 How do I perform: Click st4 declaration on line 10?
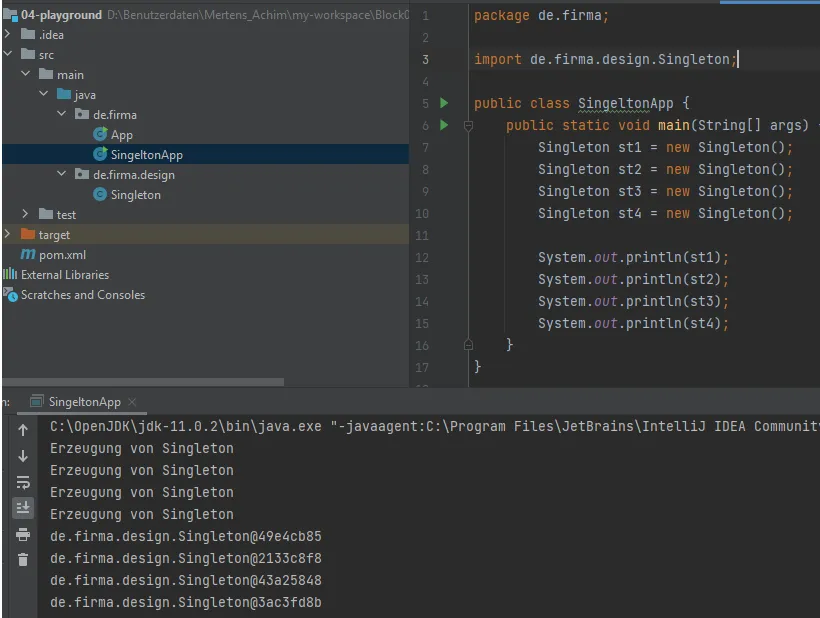point(665,213)
